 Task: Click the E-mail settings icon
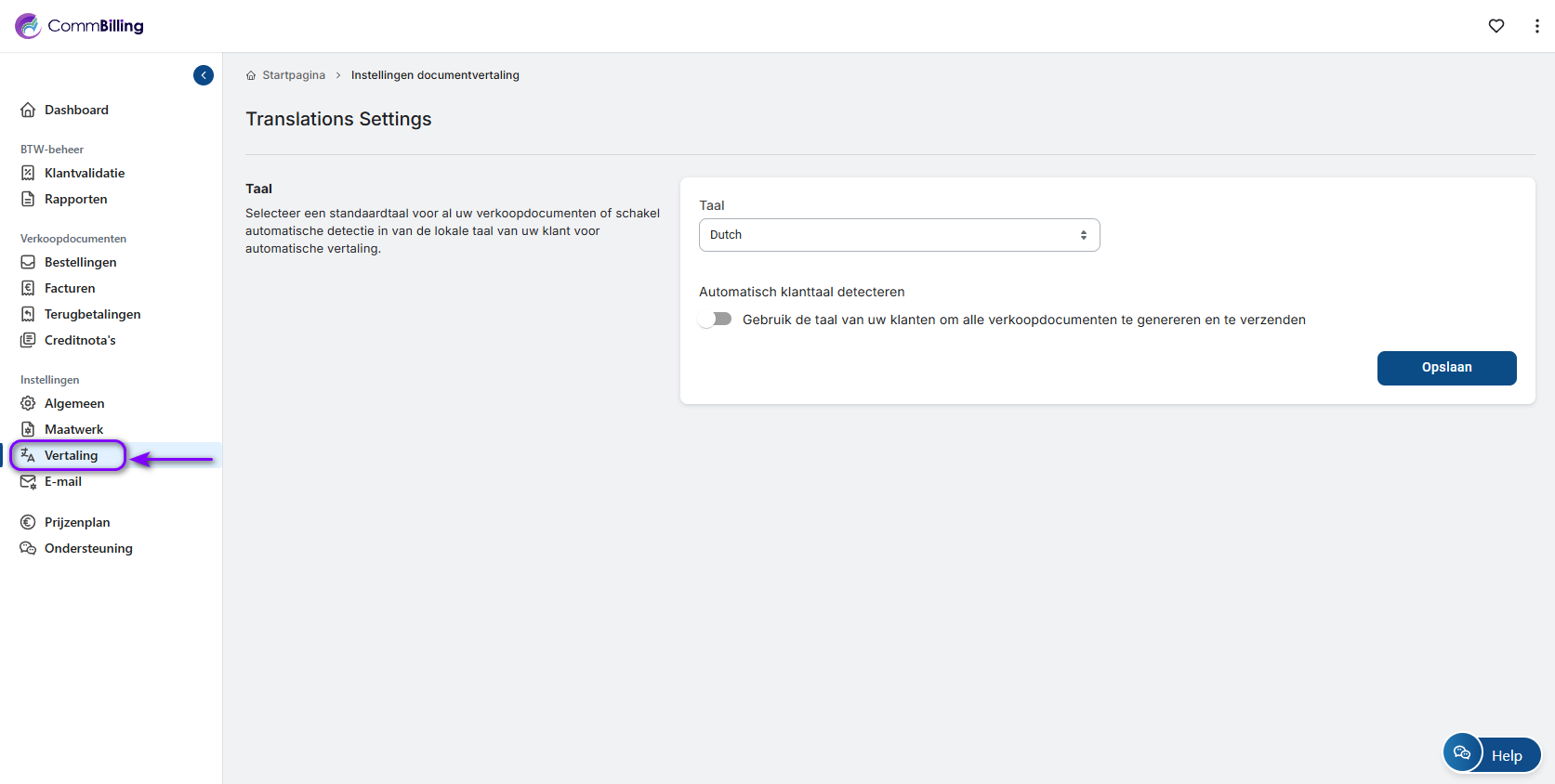pyautogui.click(x=28, y=481)
